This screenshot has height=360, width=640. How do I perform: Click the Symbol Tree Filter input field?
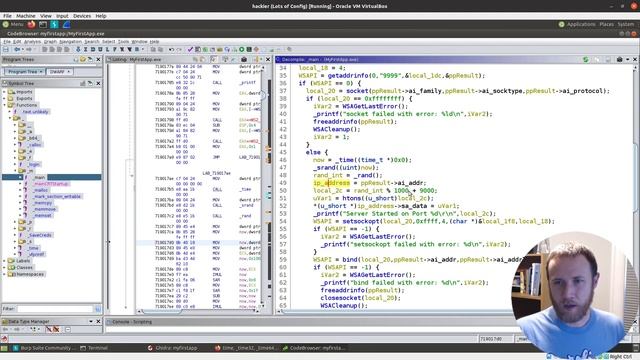tap(55, 309)
